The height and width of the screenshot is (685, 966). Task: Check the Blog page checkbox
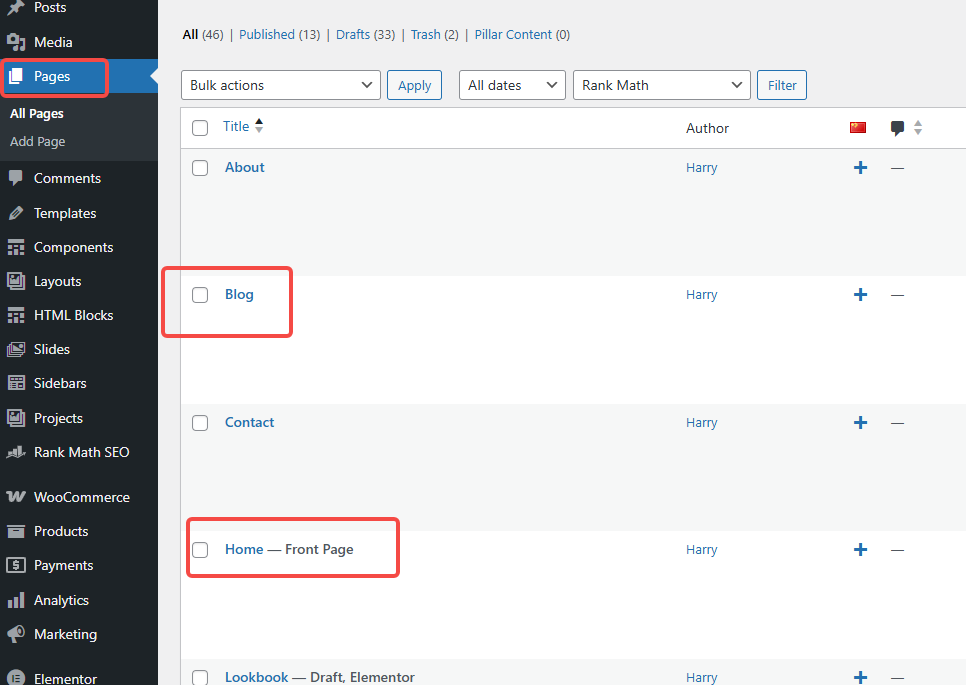(x=200, y=295)
